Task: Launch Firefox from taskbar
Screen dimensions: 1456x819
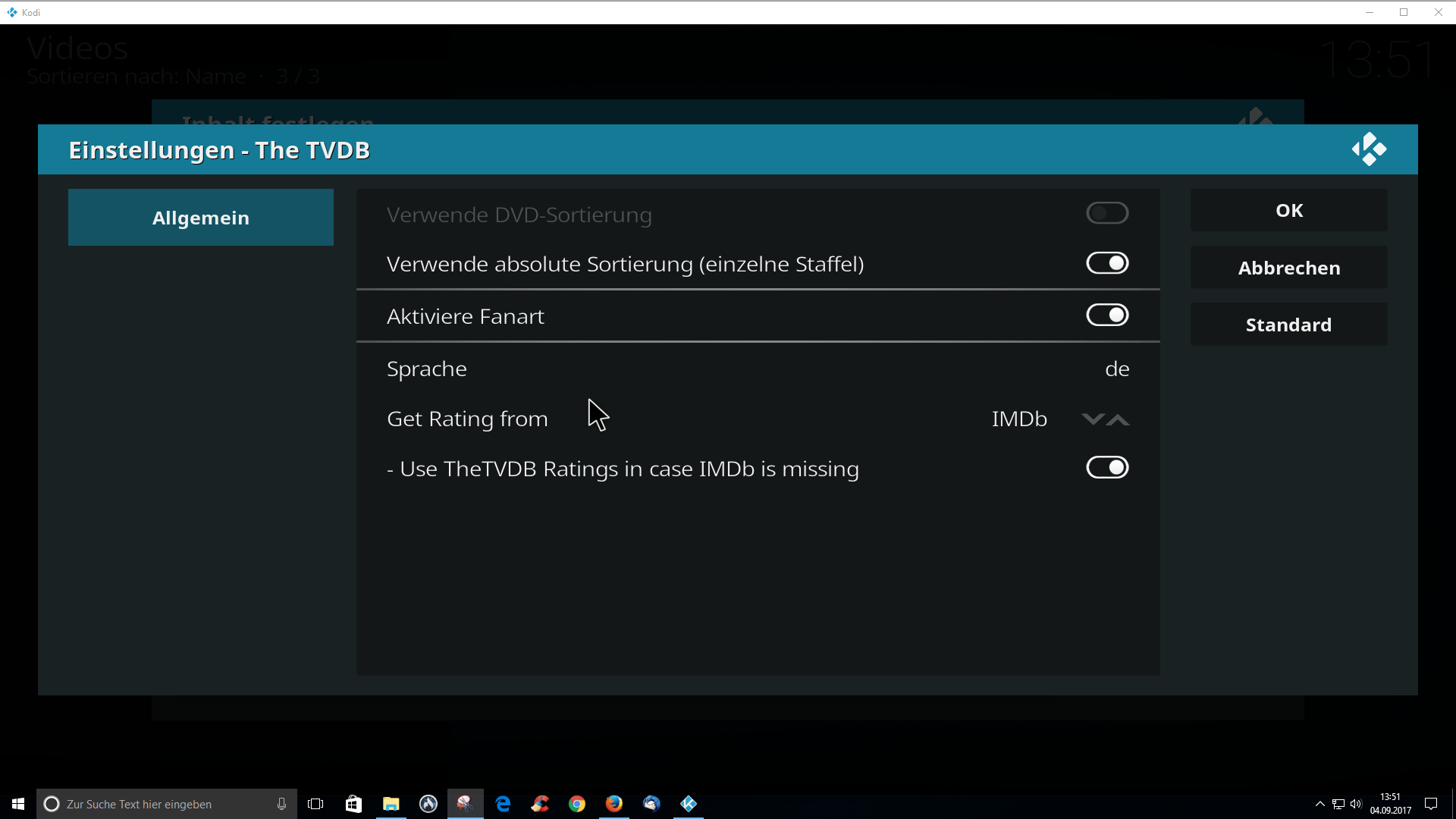Action: pyautogui.click(x=614, y=804)
